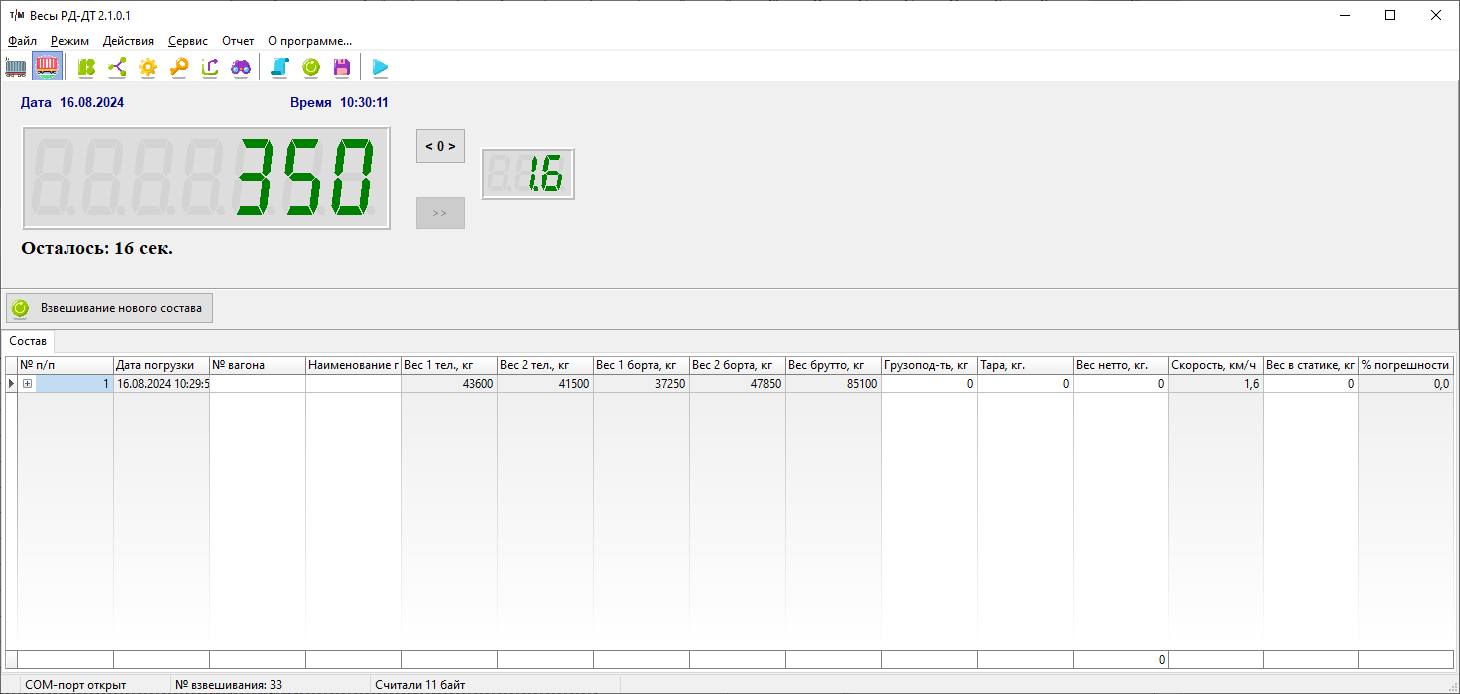The image size is (1460, 694).
Task: Switch to the Состав tab
Action: coord(28,341)
